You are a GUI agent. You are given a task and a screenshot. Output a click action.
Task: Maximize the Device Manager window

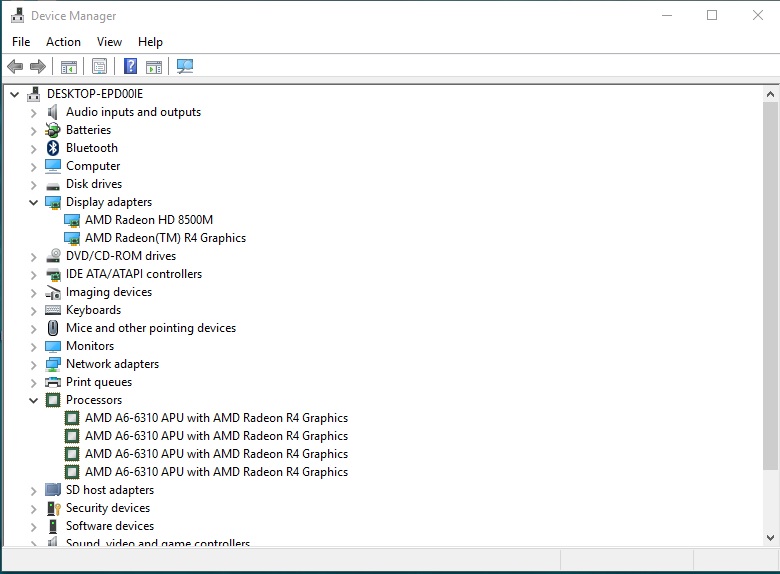(712, 15)
